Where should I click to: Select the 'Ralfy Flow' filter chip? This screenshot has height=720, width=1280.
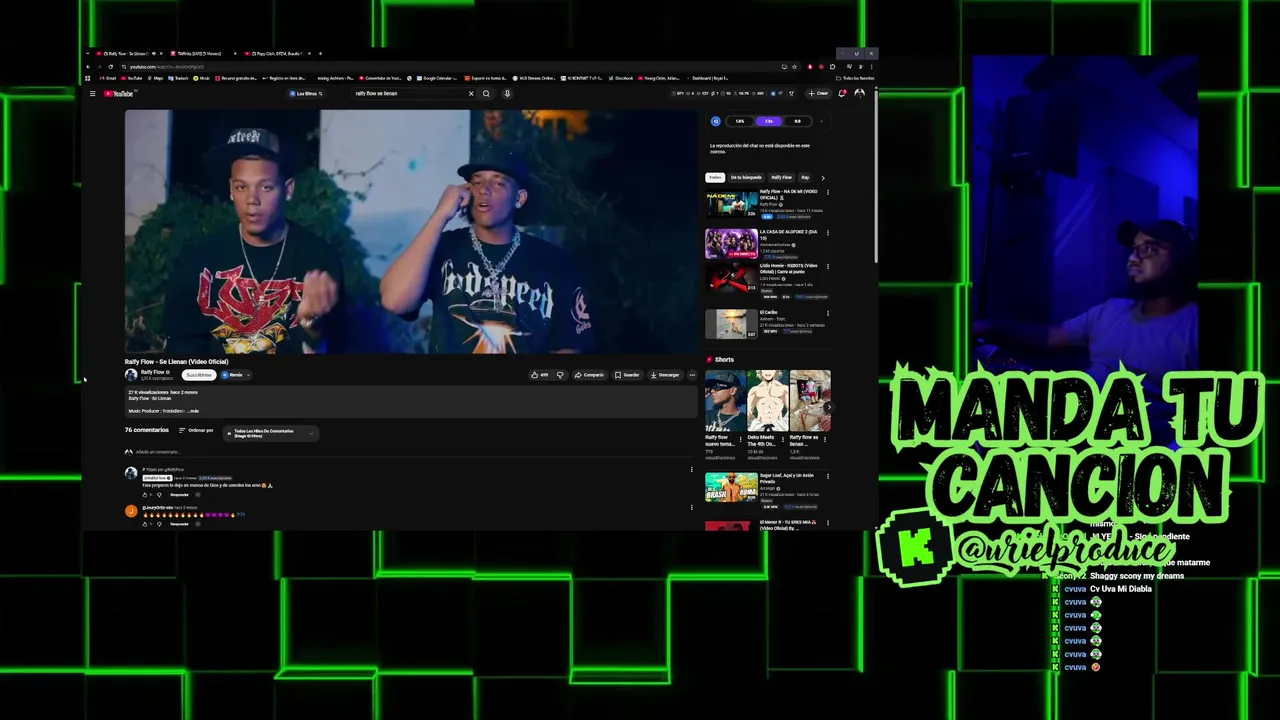[781, 178]
